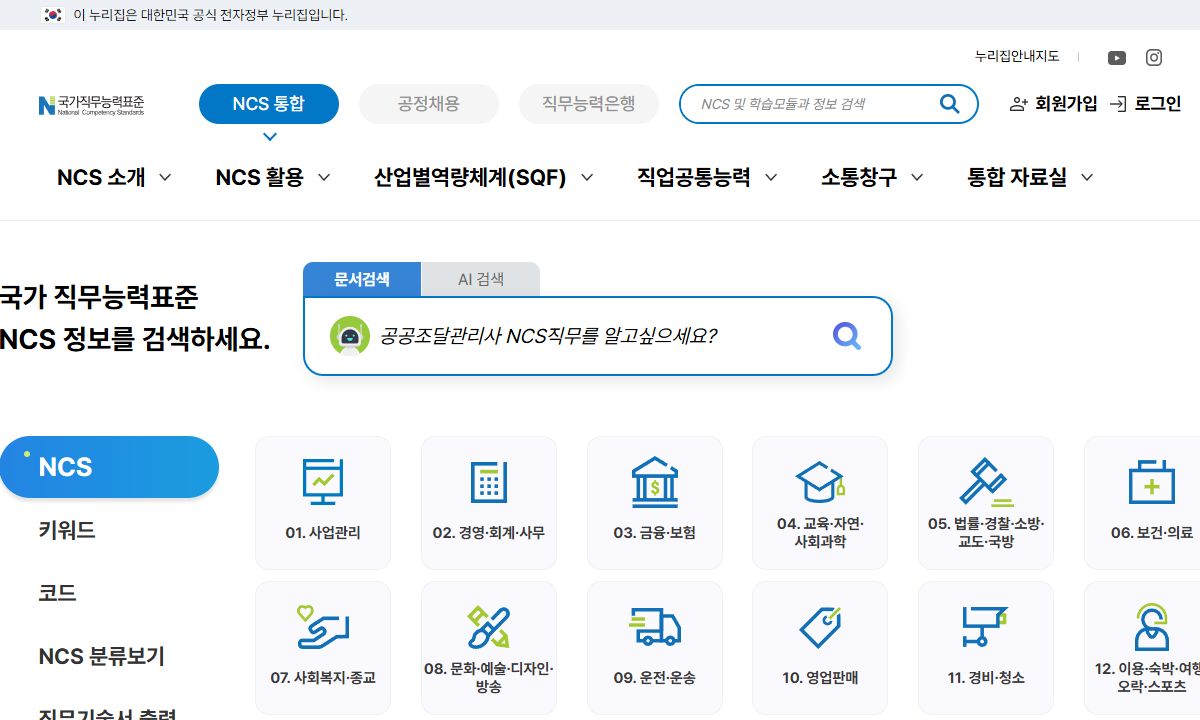This screenshot has width=1200, height=720.
Task: Click the magnifier icon in document search bar
Action: (847, 336)
